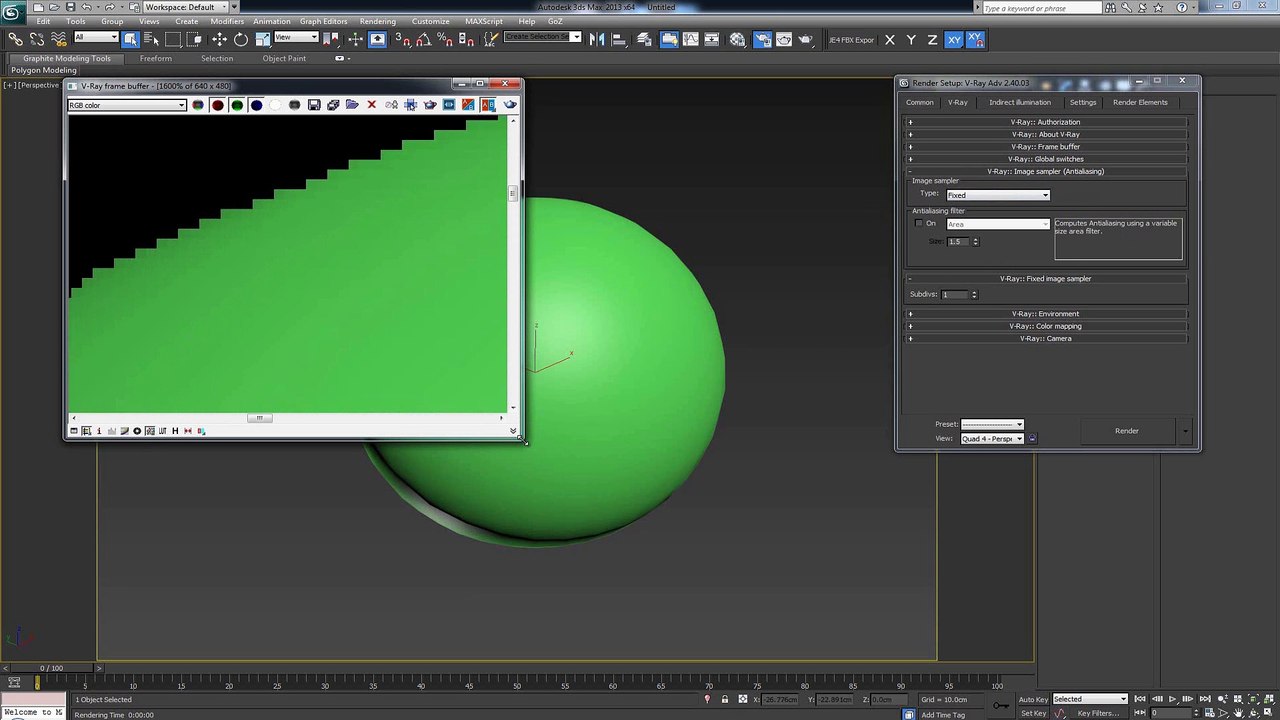1280x720 pixels.
Task: Toggle green channel in frame buffer
Action: pyautogui.click(x=237, y=105)
